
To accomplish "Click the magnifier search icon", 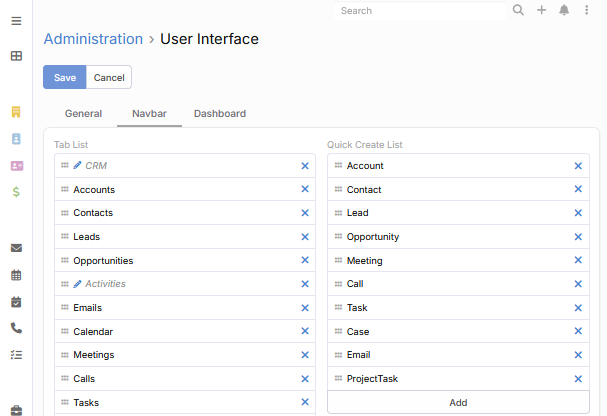I will pos(518,11).
